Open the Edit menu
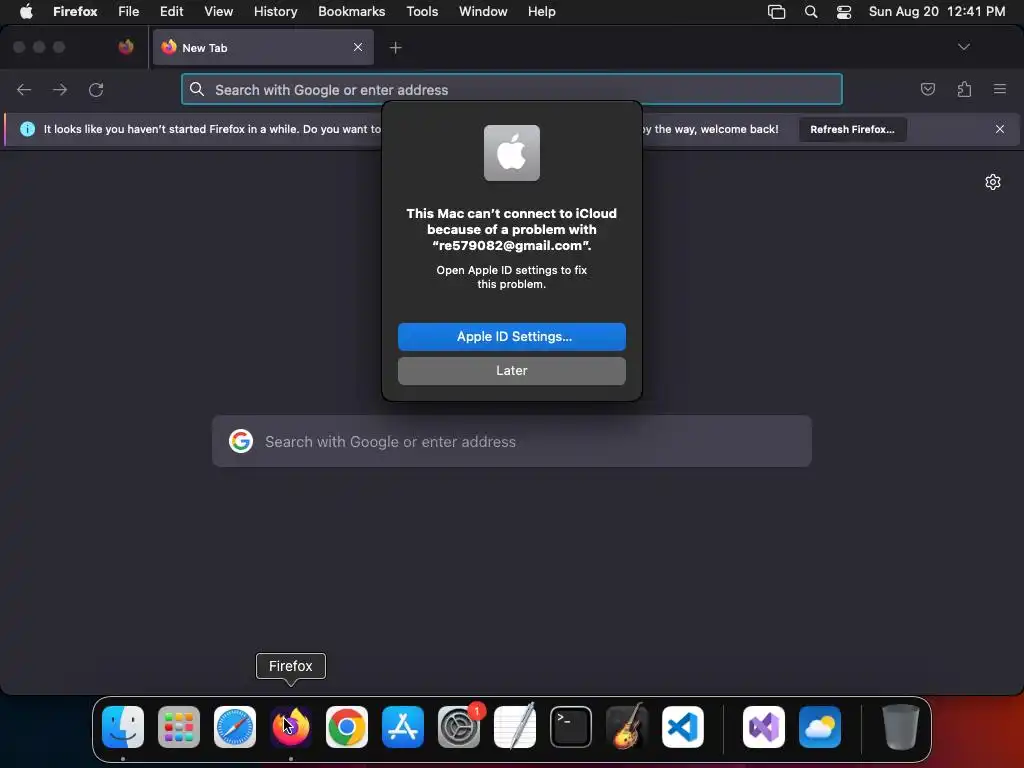The image size is (1024, 768). click(171, 12)
